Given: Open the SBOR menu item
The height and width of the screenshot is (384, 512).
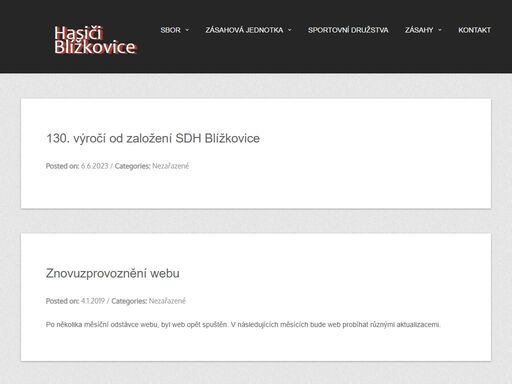Looking at the screenshot, I should (170, 30).
